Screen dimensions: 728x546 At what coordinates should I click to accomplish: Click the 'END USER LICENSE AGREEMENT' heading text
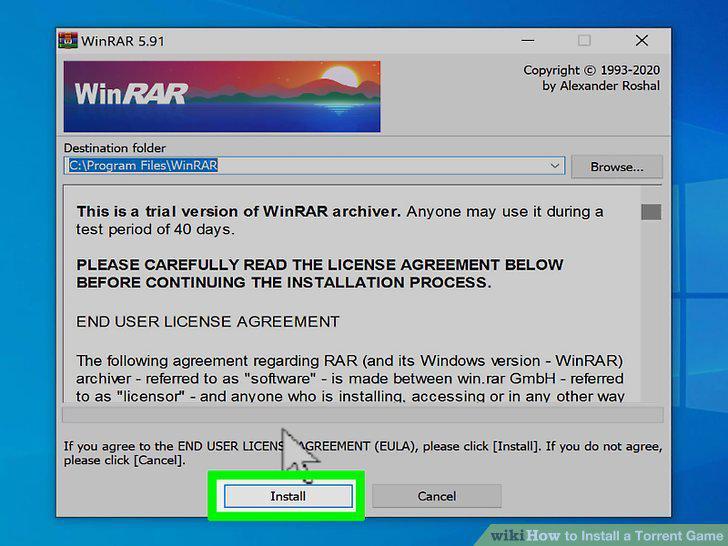(x=208, y=322)
